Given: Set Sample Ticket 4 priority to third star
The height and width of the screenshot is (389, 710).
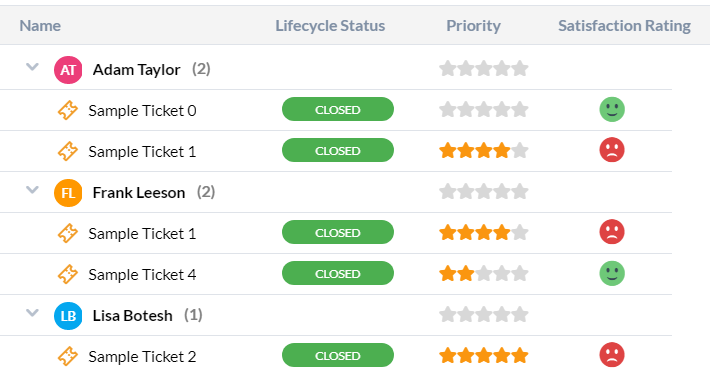Looking at the screenshot, I should click(x=484, y=273).
